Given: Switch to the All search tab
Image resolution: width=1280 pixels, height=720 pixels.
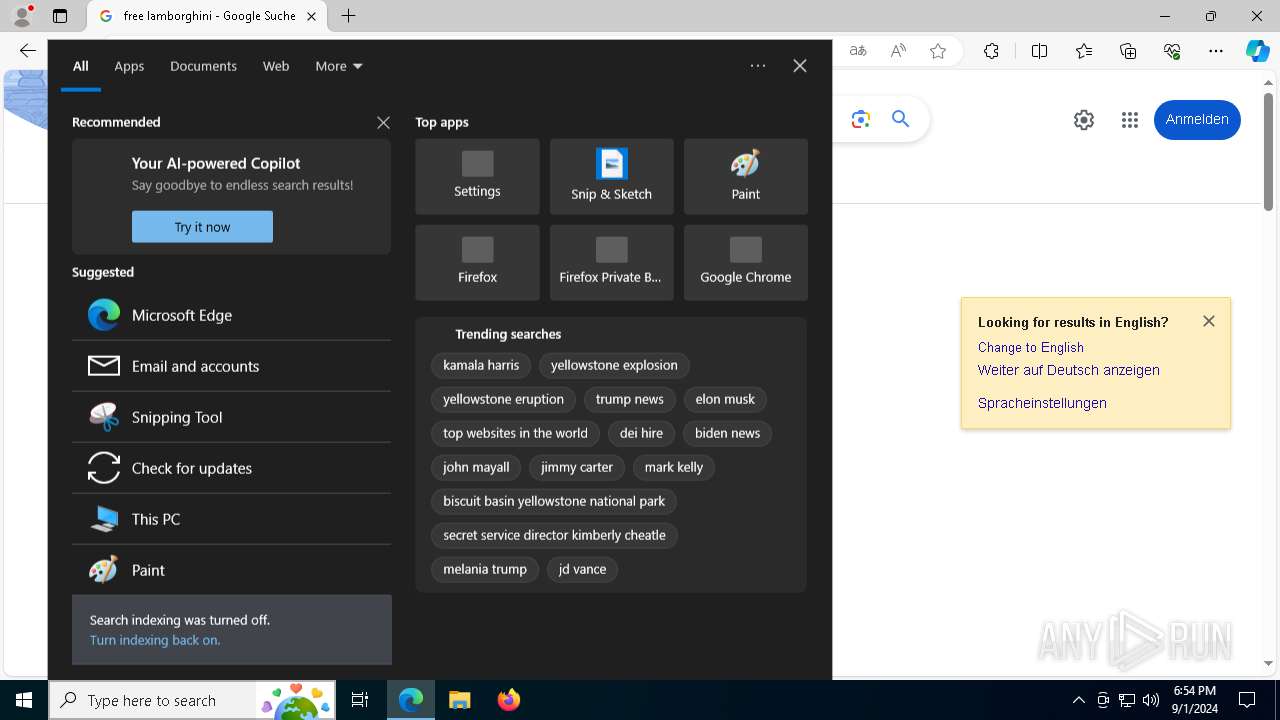Looking at the screenshot, I should point(81,66).
